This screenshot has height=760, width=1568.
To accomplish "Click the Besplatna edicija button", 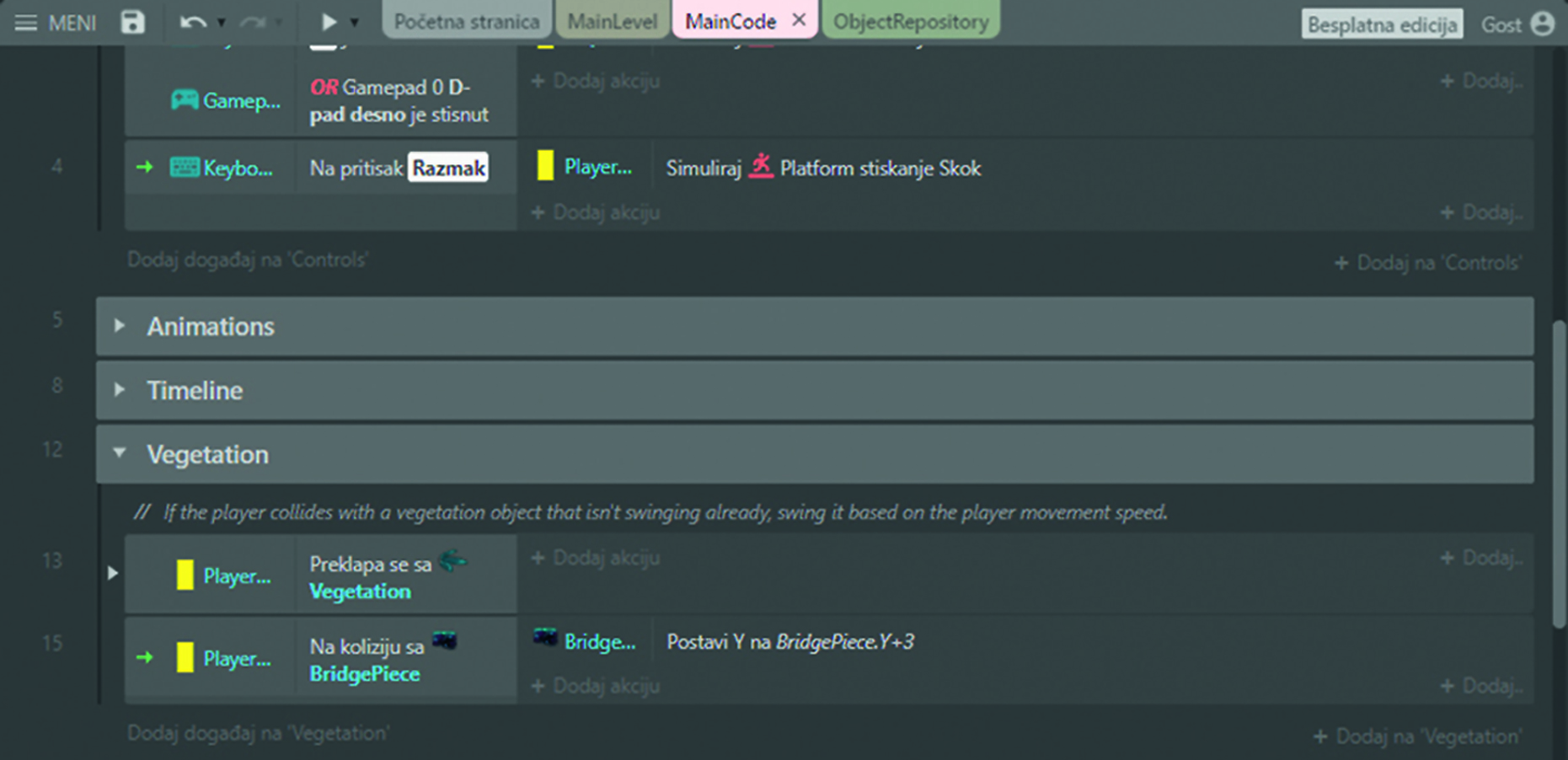I will [1382, 24].
